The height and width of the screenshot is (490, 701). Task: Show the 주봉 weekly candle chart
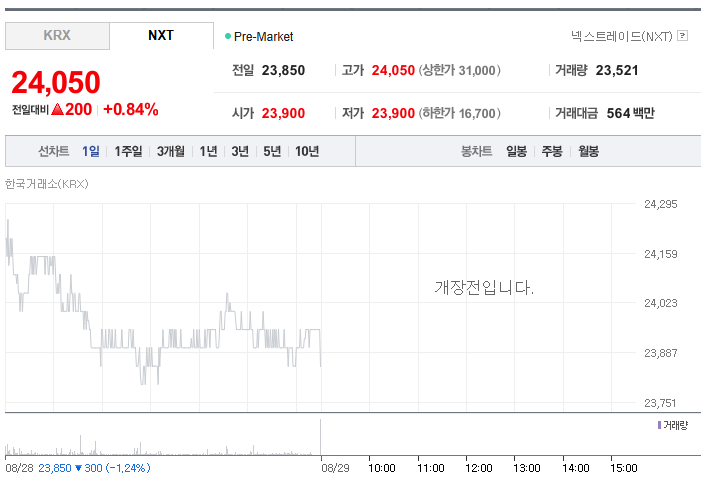click(552, 152)
